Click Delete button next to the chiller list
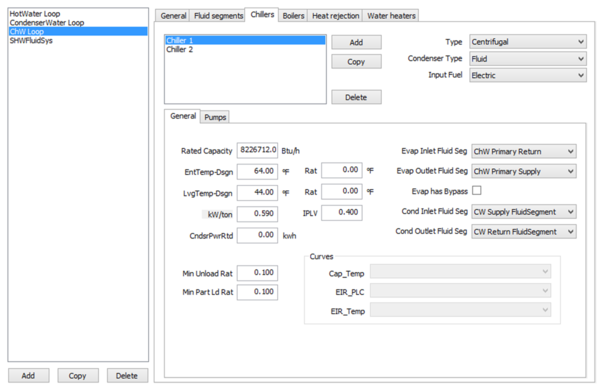The image size is (602, 384). coord(356,97)
